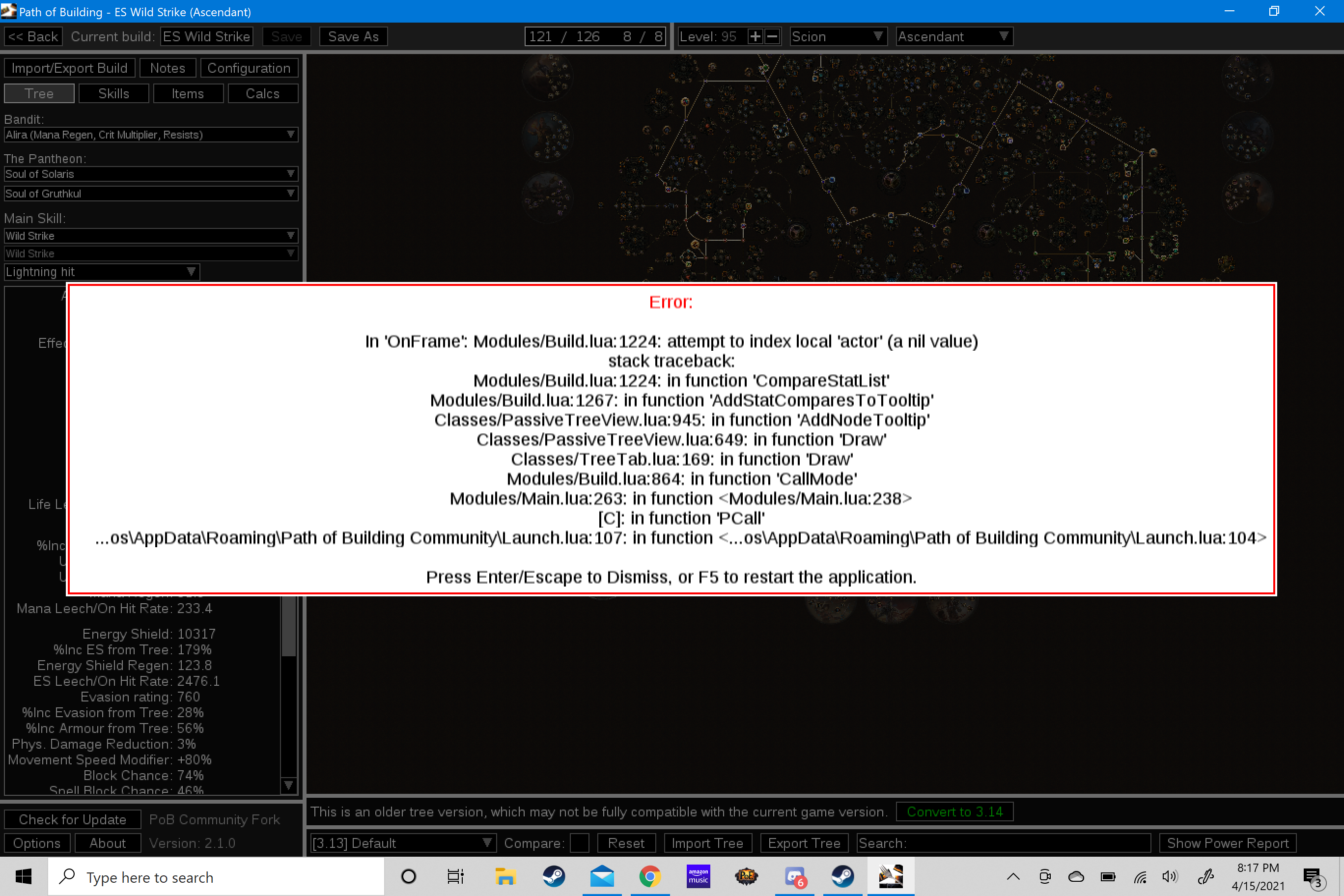1344x896 pixels.
Task: Toggle the Compare checkbox
Action: (x=580, y=843)
